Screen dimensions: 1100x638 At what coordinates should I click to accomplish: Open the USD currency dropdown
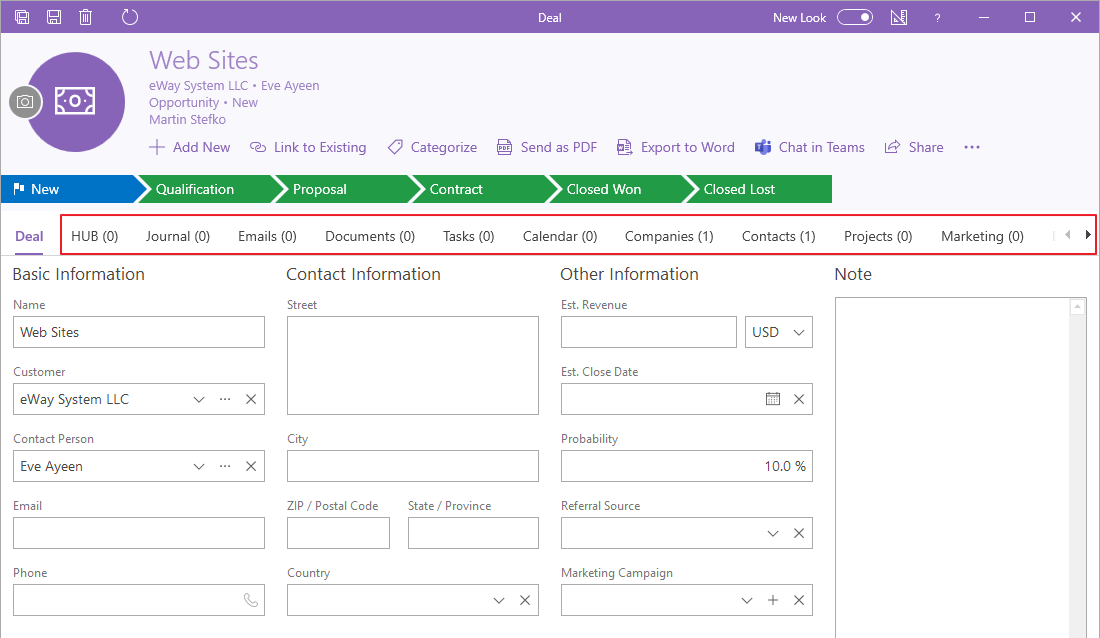(779, 332)
